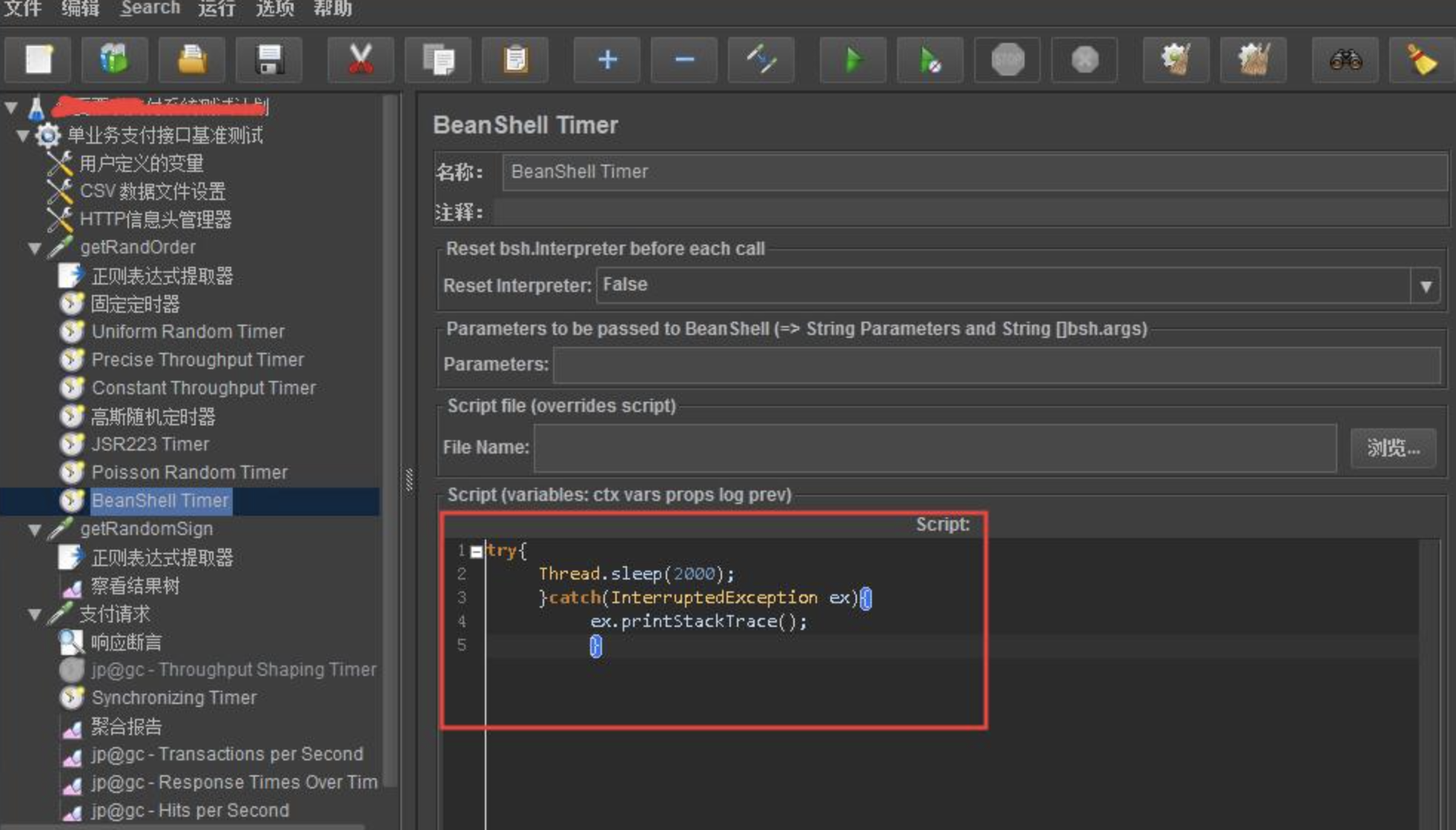Click the Copy toolbar icon

point(438,59)
